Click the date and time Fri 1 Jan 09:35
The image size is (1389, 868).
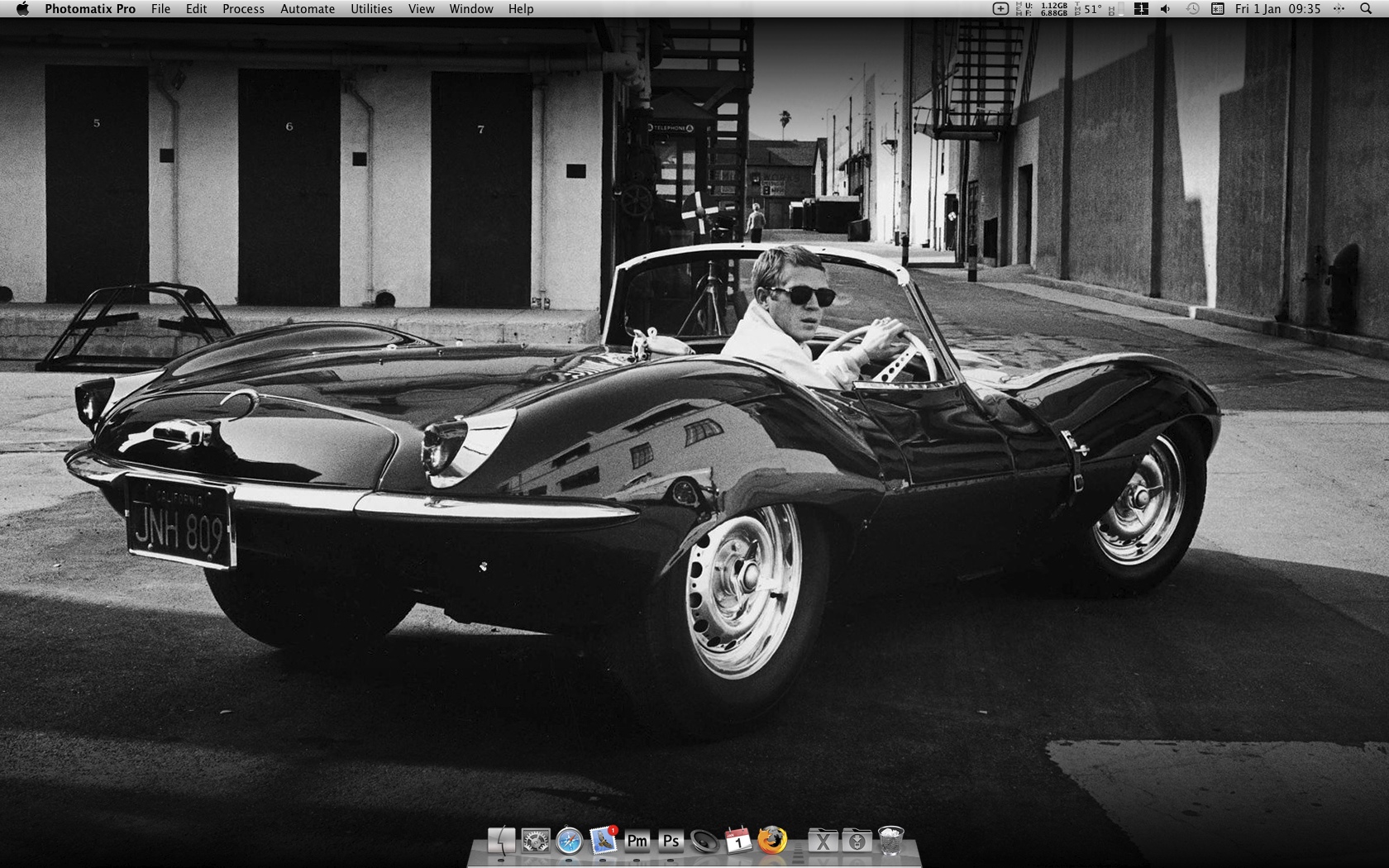point(1277,9)
